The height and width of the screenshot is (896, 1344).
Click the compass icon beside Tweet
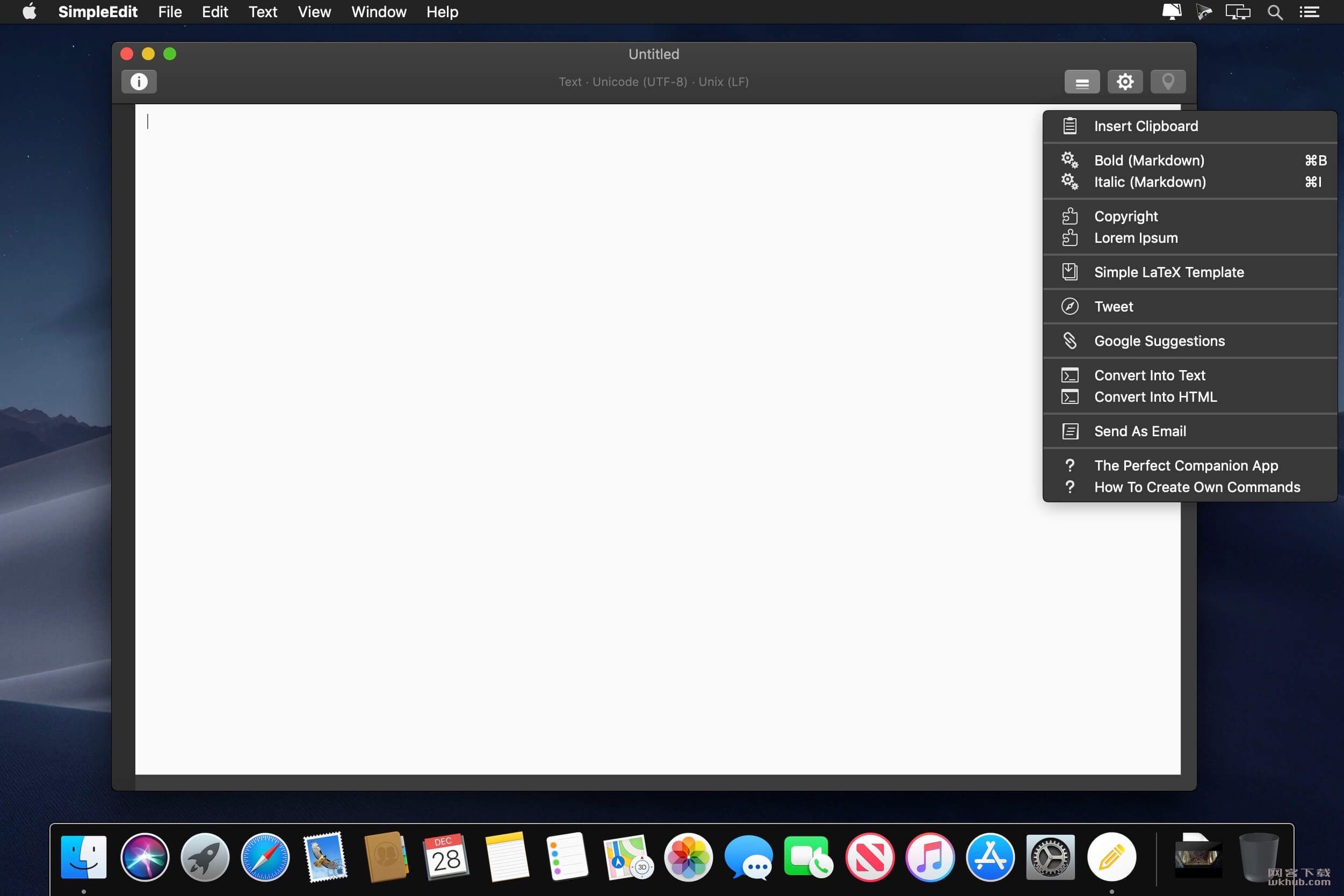(1070, 306)
